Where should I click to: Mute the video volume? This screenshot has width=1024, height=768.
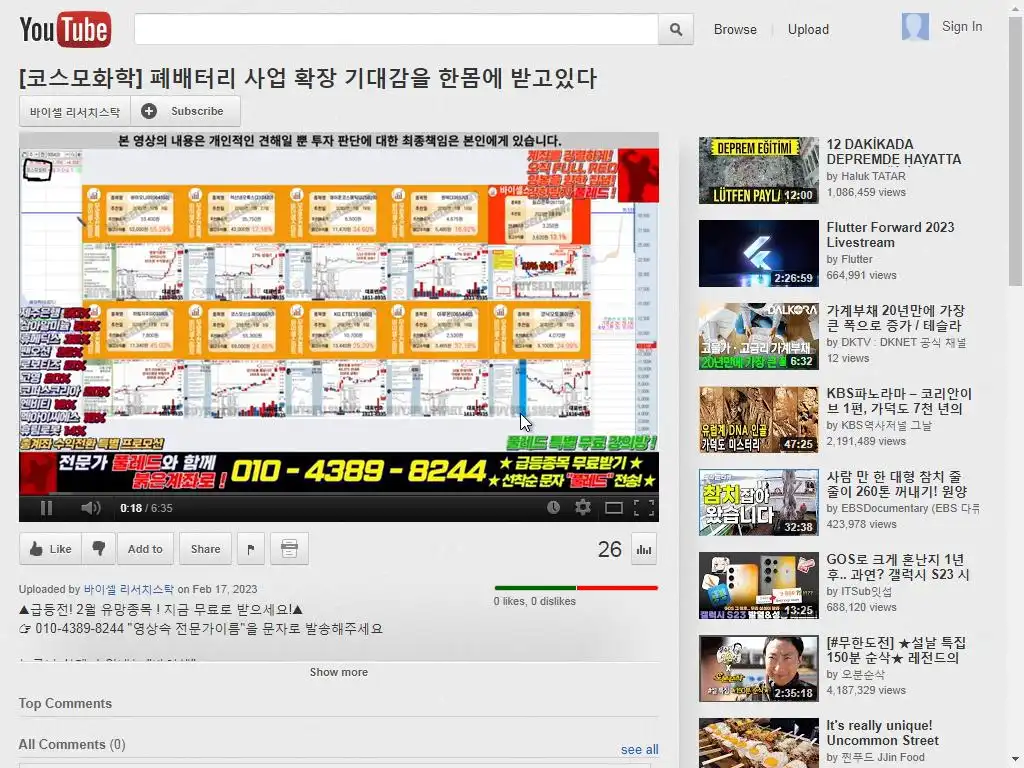tap(90, 508)
